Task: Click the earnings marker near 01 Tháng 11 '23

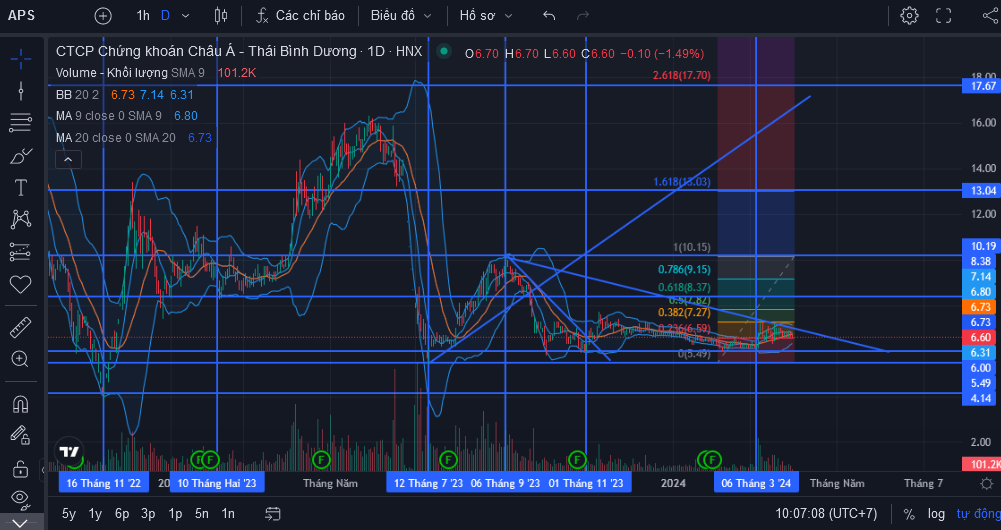Action: 577,459
